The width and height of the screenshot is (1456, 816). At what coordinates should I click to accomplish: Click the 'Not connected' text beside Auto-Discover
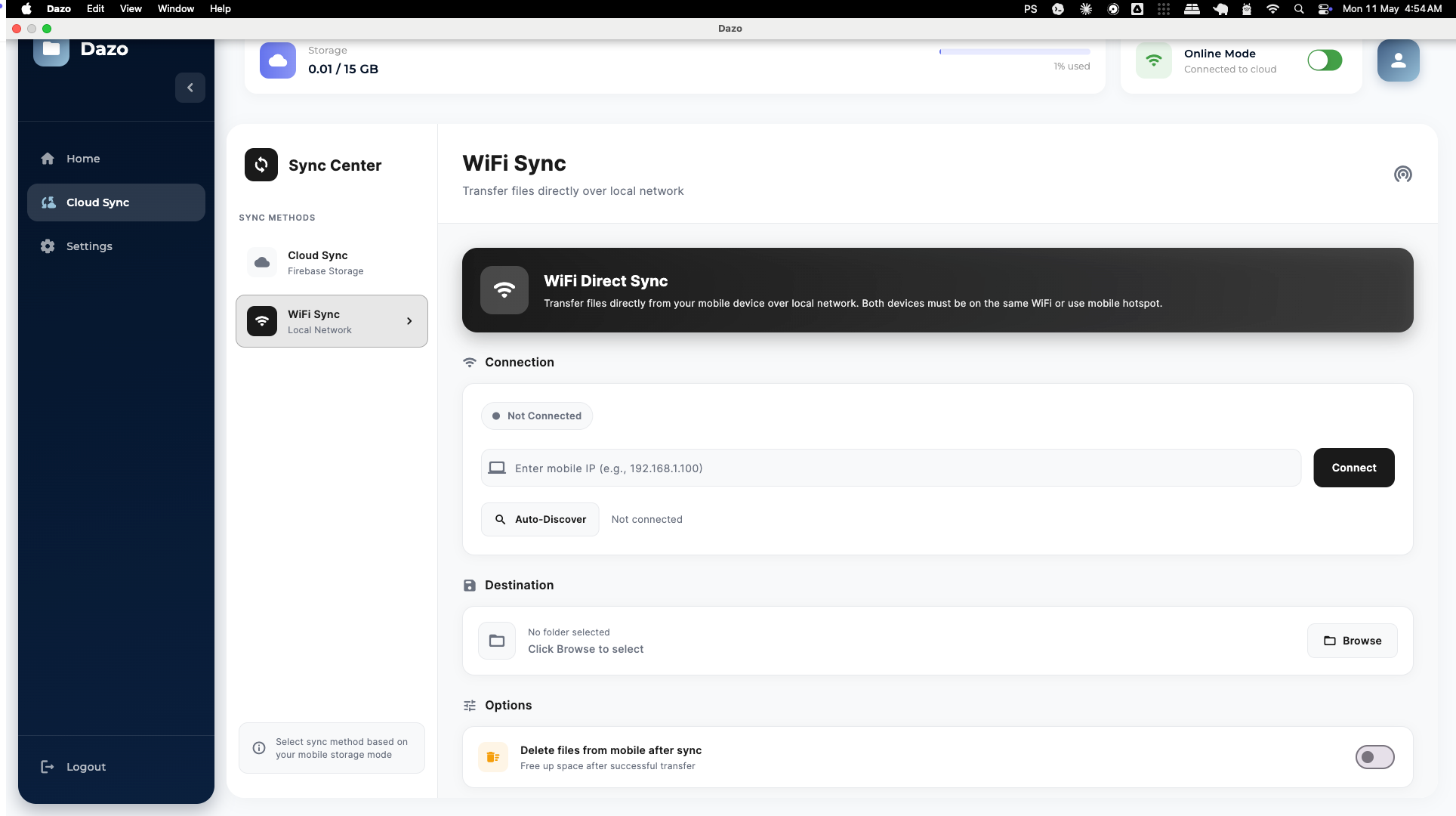pos(646,520)
